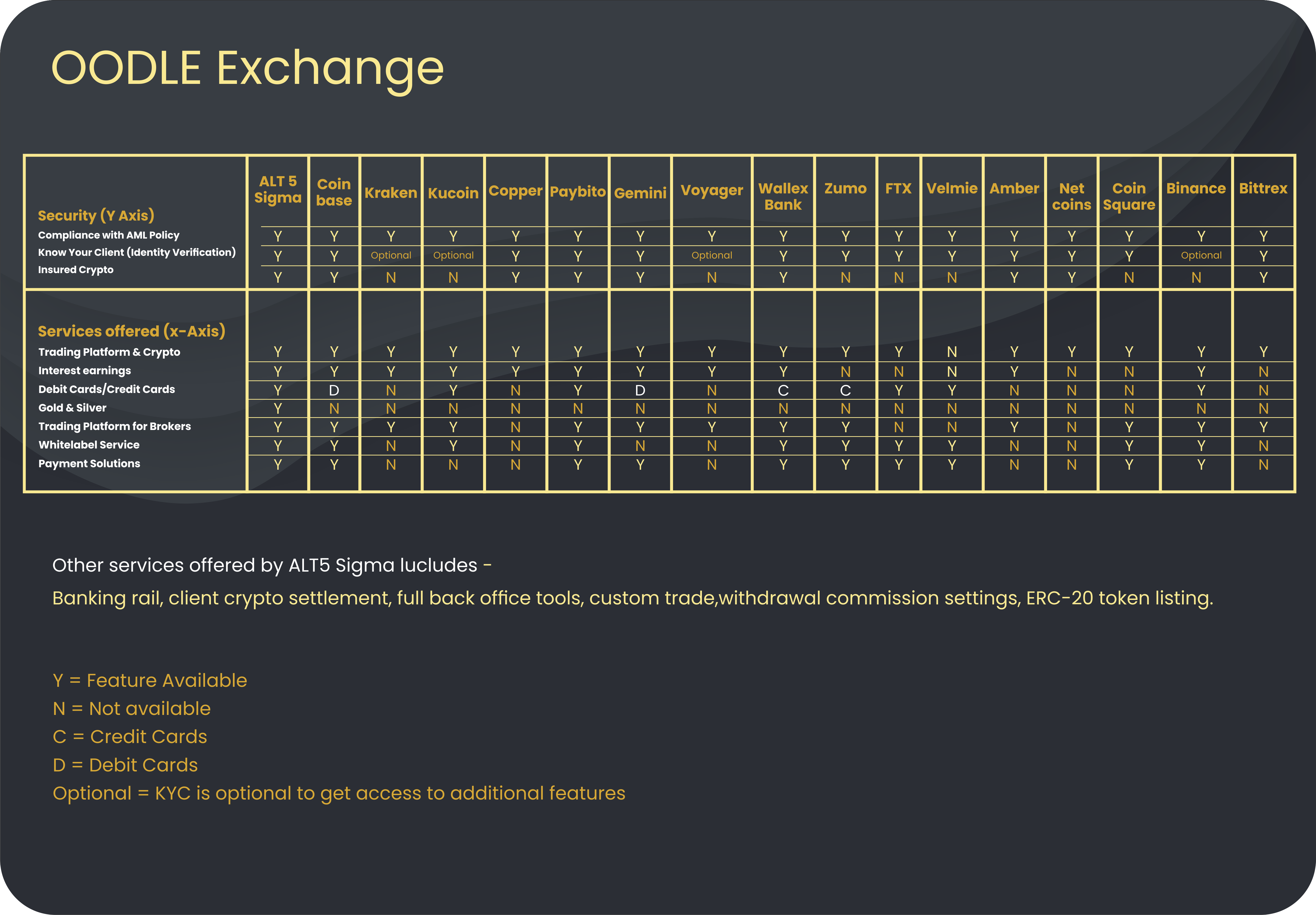The image size is (1316, 915).
Task: Click the Binance column header
Action: 1196,188
